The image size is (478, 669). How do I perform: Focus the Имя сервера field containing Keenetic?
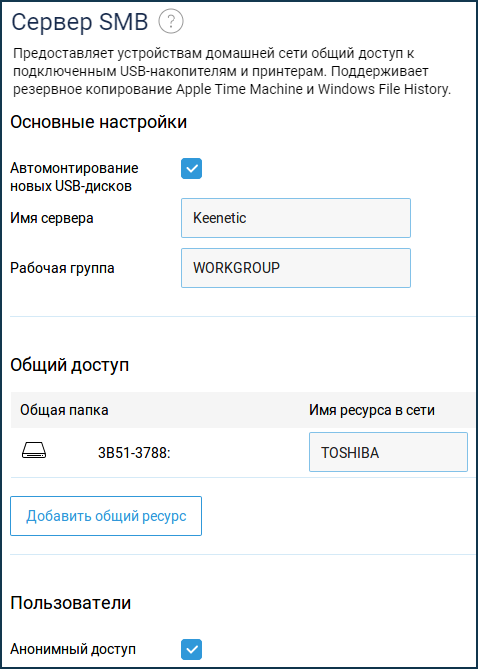(x=296, y=218)
